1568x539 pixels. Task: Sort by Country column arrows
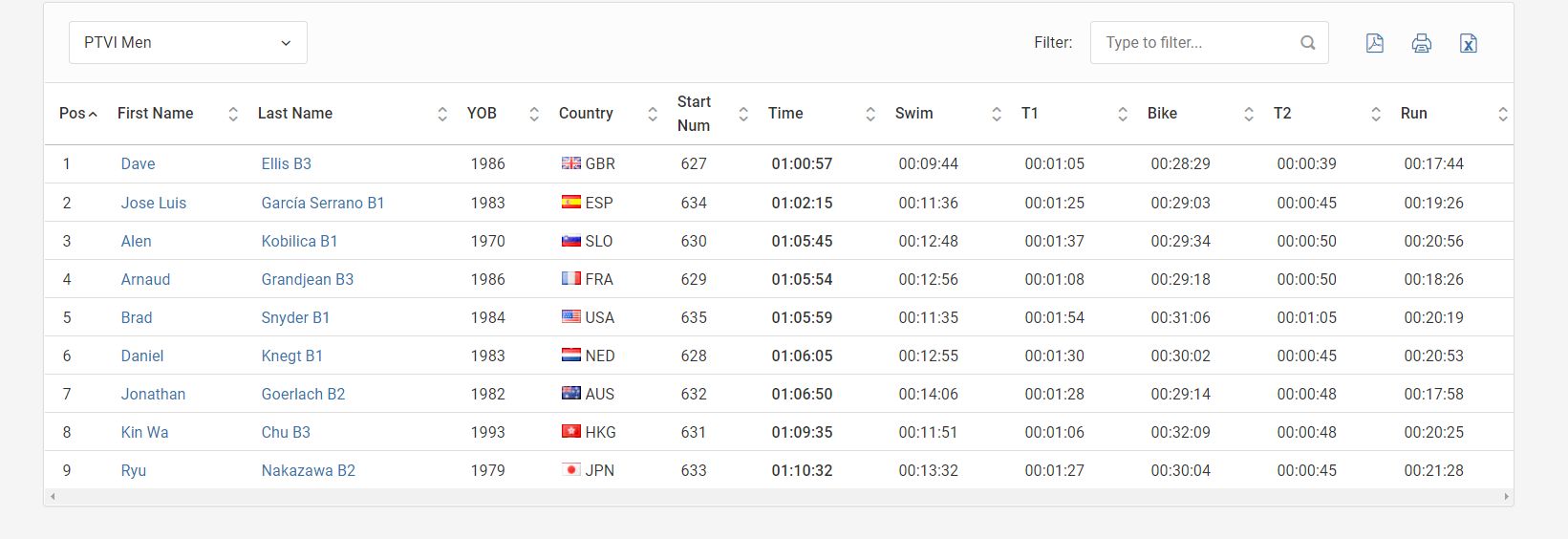pos(653,114)
